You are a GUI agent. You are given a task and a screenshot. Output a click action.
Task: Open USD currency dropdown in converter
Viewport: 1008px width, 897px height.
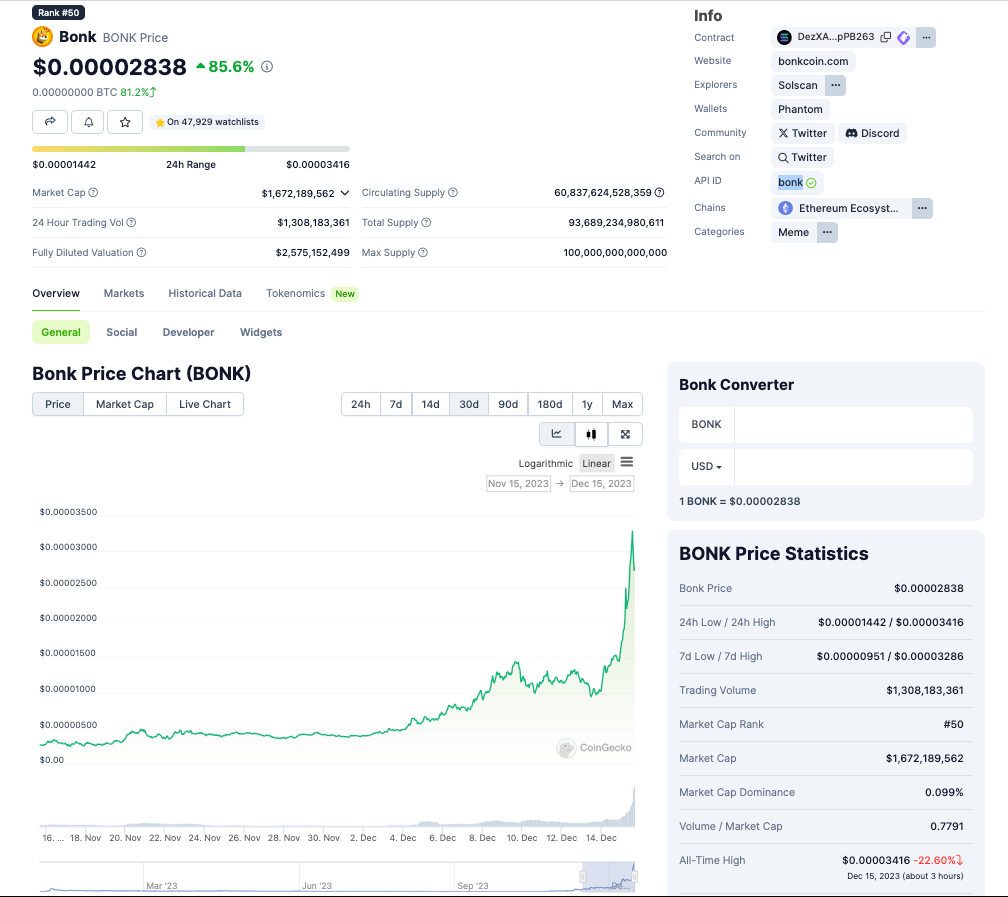point(706,466)
